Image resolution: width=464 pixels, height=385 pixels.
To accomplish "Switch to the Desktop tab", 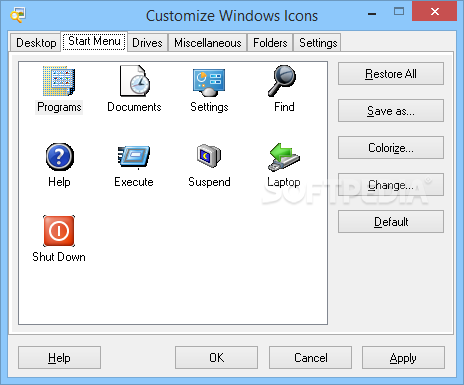I will (x=36, y=43).
